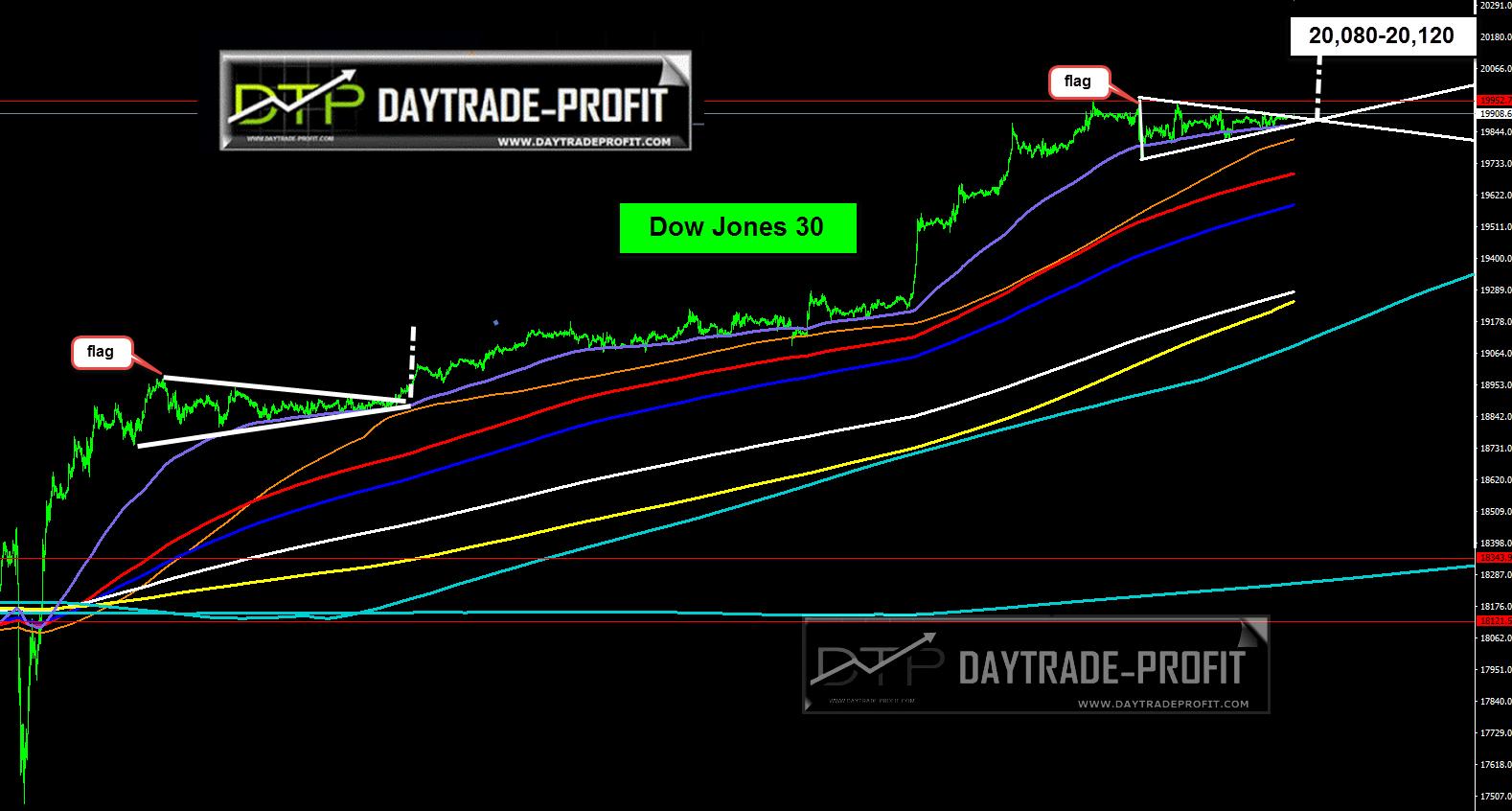Click the 20291.0 axis value

pyautogui.click(x=1496, y=6)
